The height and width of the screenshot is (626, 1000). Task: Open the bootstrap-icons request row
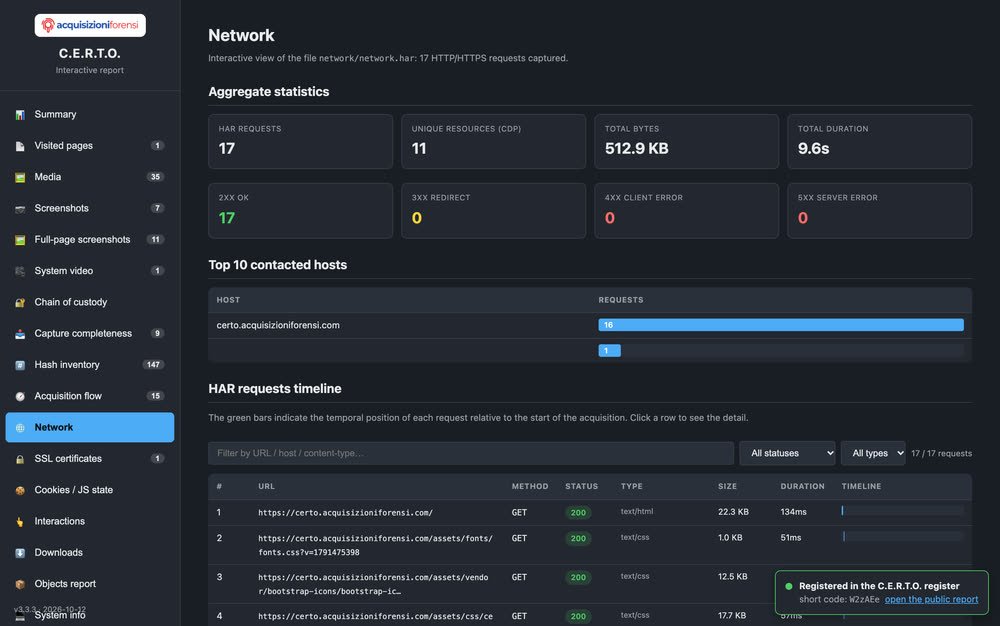pos(590,584)
